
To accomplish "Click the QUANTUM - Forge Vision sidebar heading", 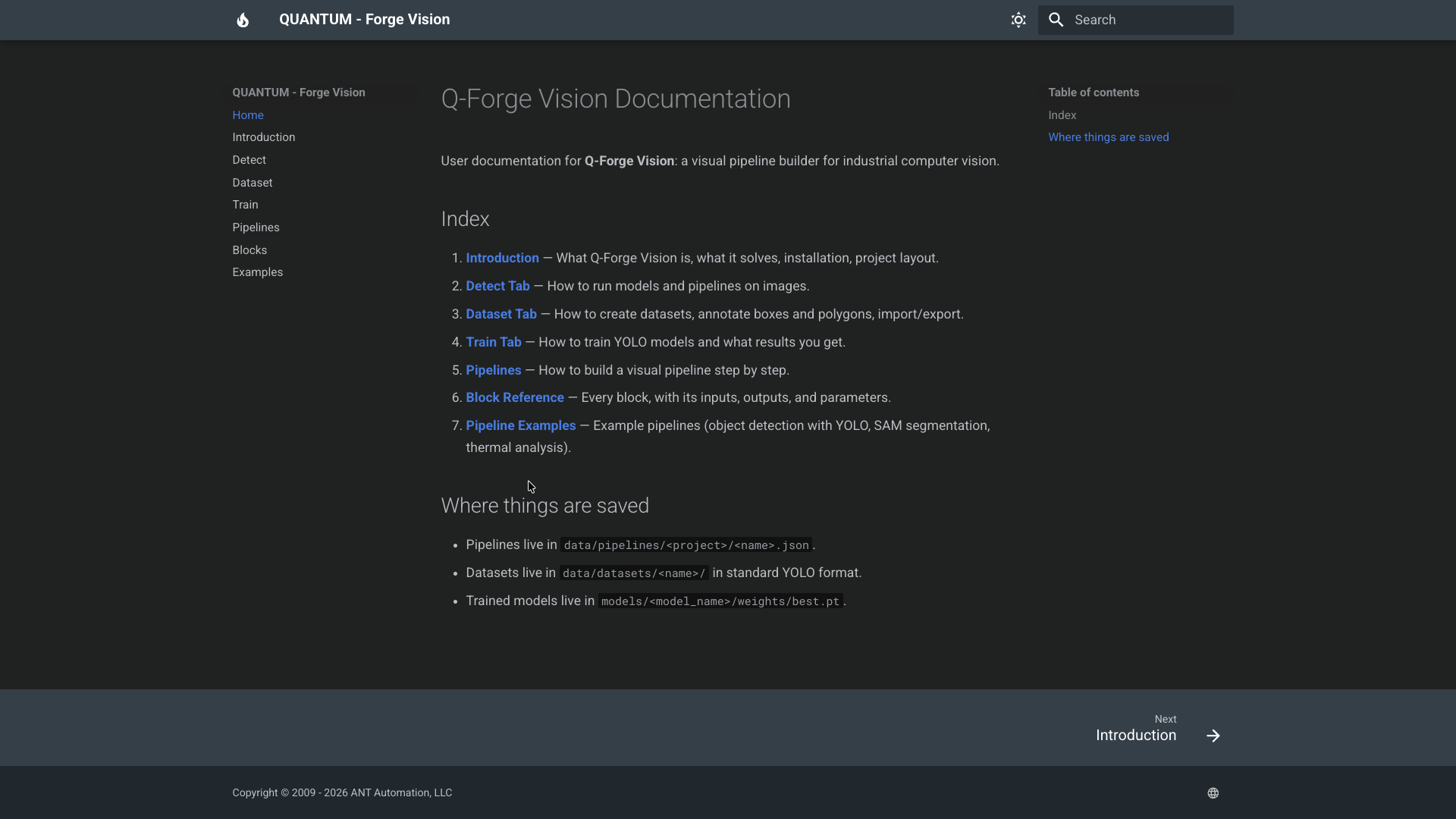I will (x=299, y=93).
